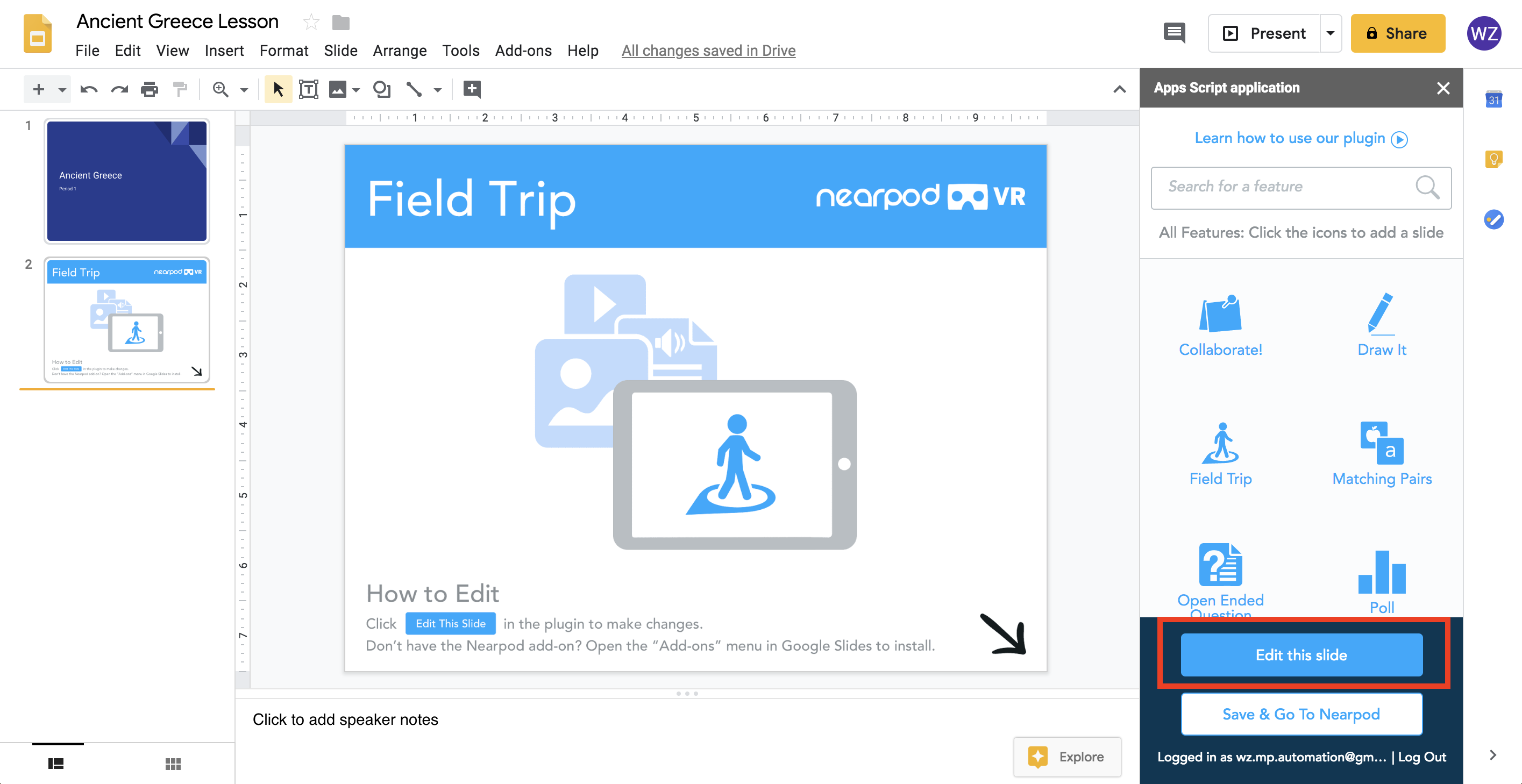This screenshot has height=784, width=1522.
Task: Select the text box tool
Action: click(308, 89)
